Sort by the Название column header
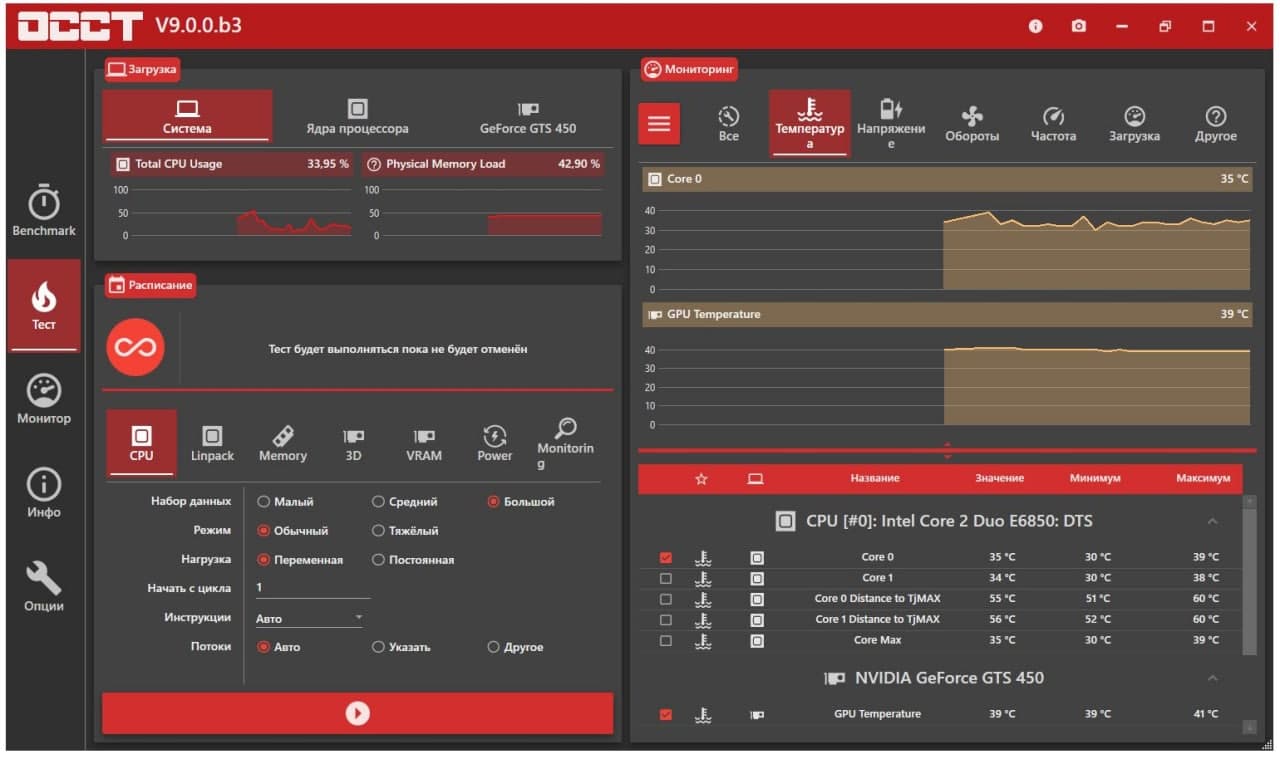1280x759 pixels. click(875, 479)
